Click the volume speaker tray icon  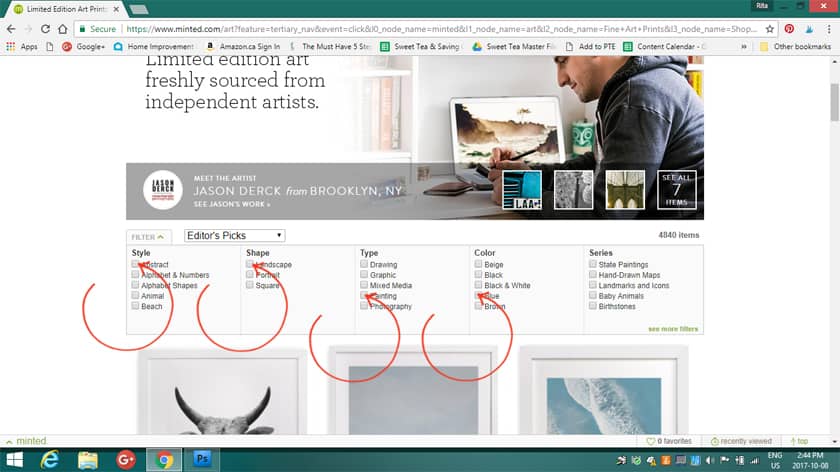(x=710, y=460)
